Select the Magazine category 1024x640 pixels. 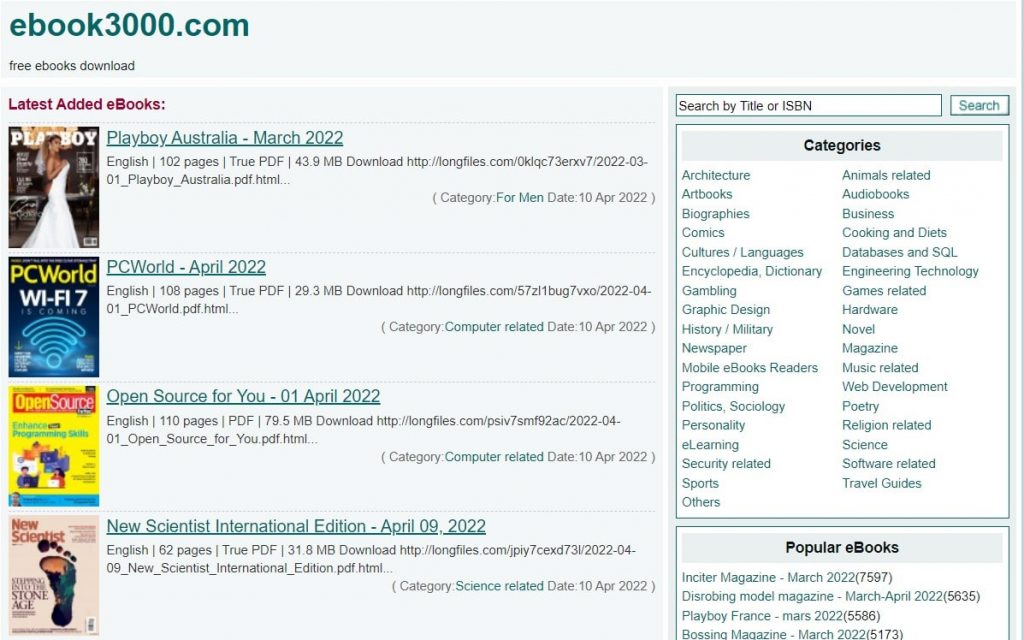[x=869, y=348]
